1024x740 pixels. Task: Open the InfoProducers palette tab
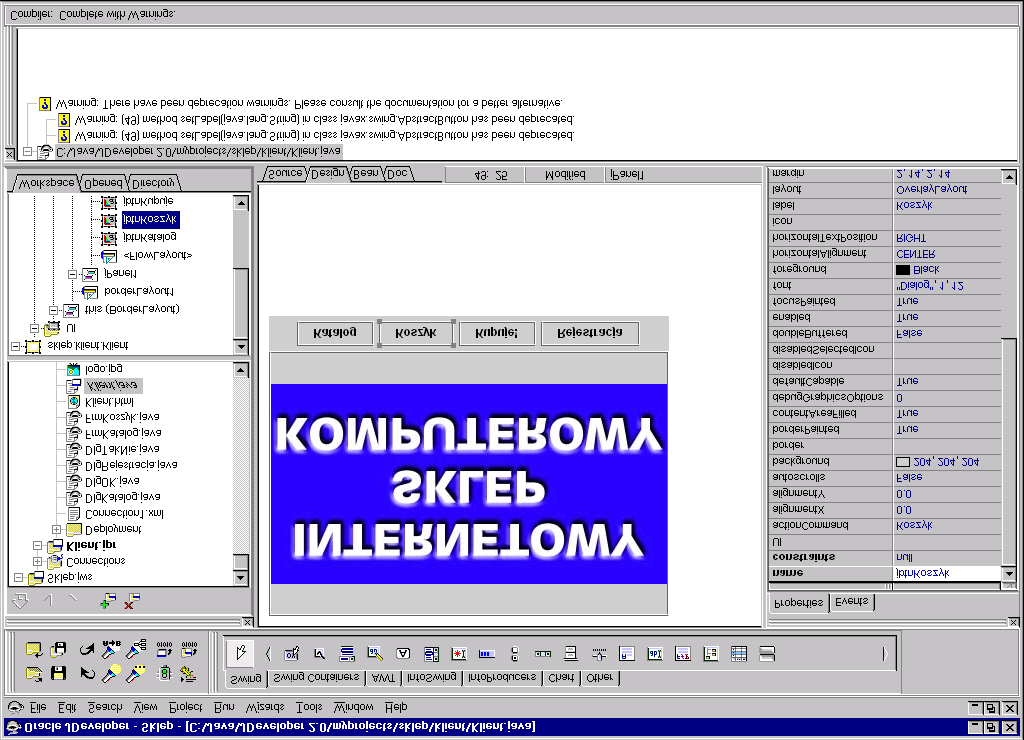click(502, 678)
